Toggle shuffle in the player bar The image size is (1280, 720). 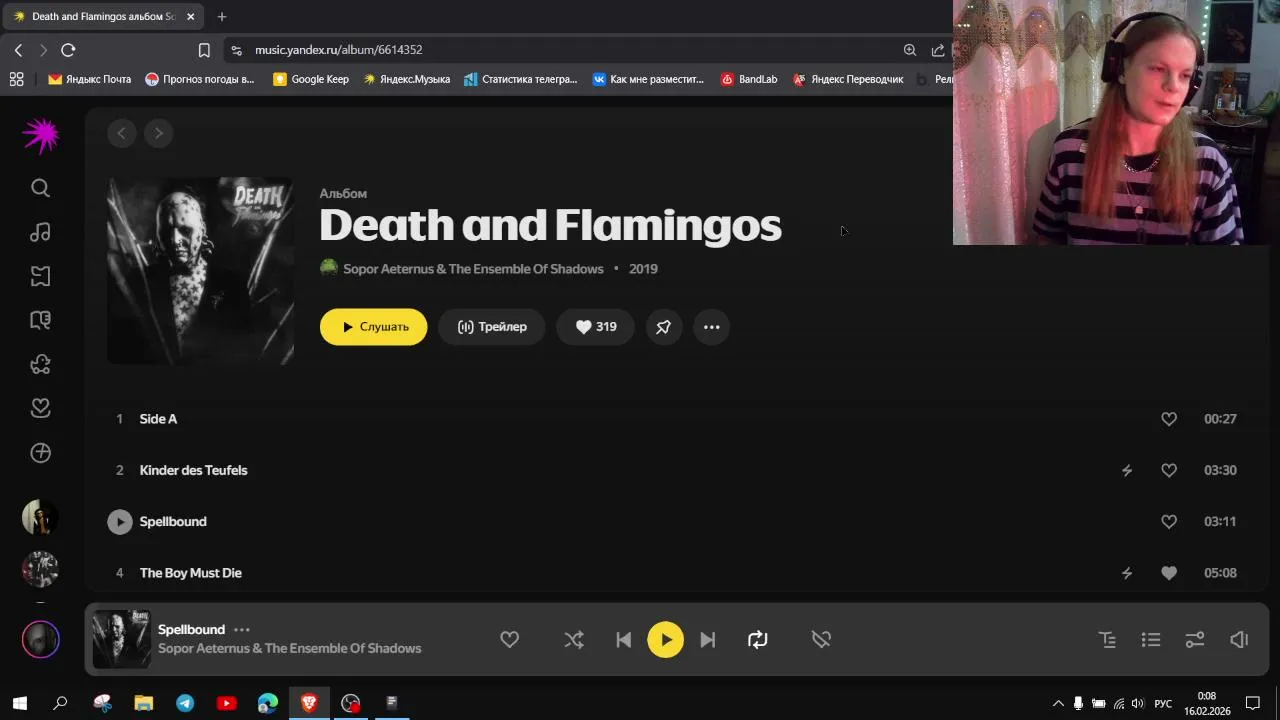574,640
